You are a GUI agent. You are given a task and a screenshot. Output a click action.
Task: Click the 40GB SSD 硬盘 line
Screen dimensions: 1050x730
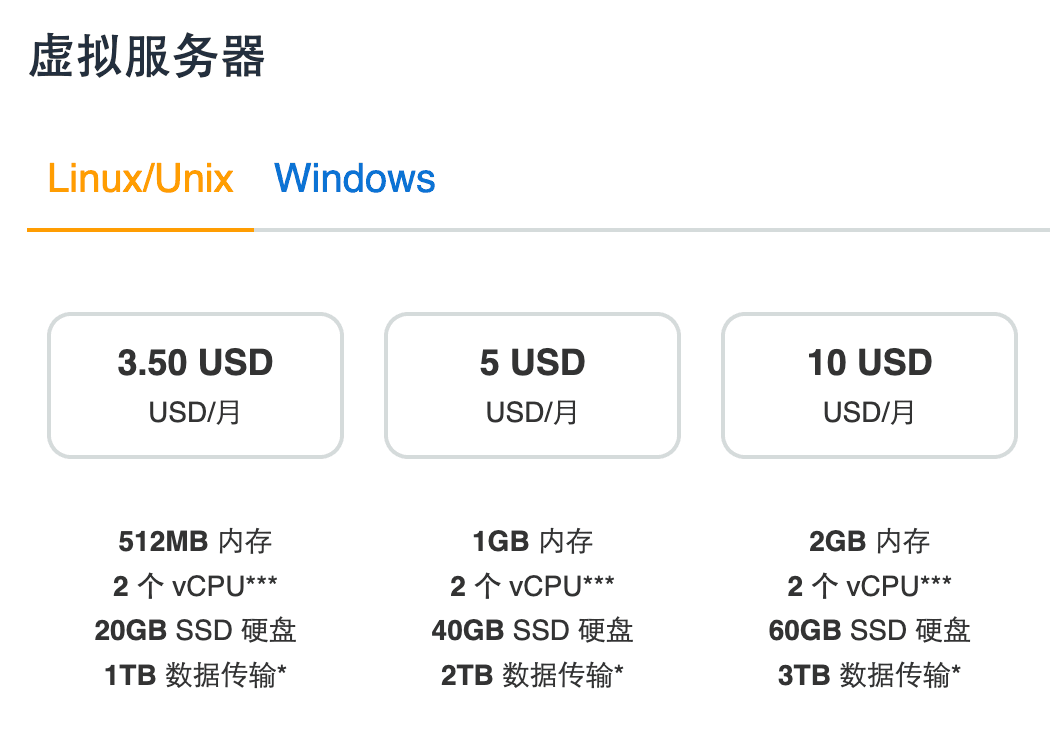pyautogui.click(x=532, y=630)
